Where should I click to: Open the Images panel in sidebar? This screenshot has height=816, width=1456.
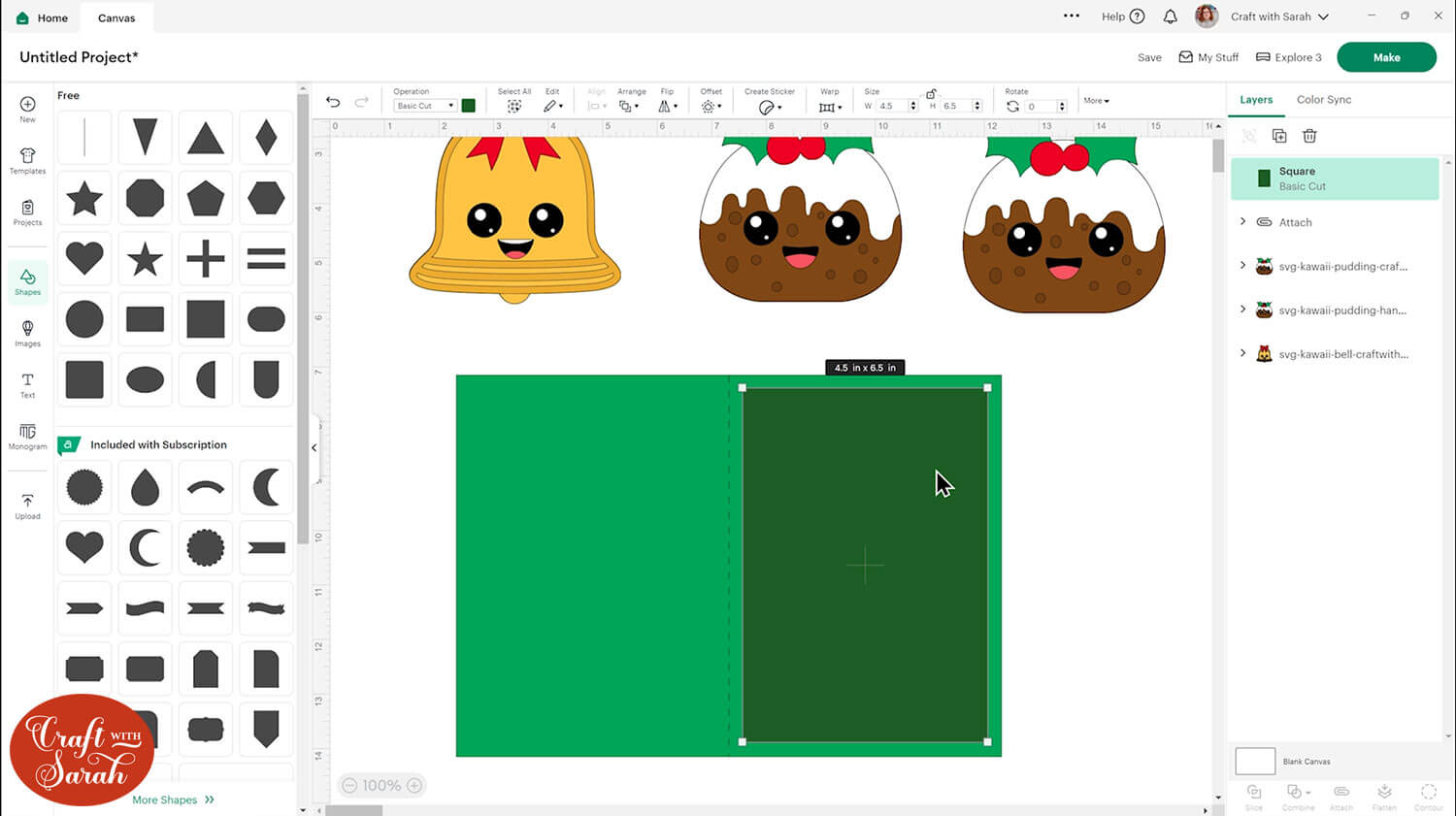(x=27, y=333)
